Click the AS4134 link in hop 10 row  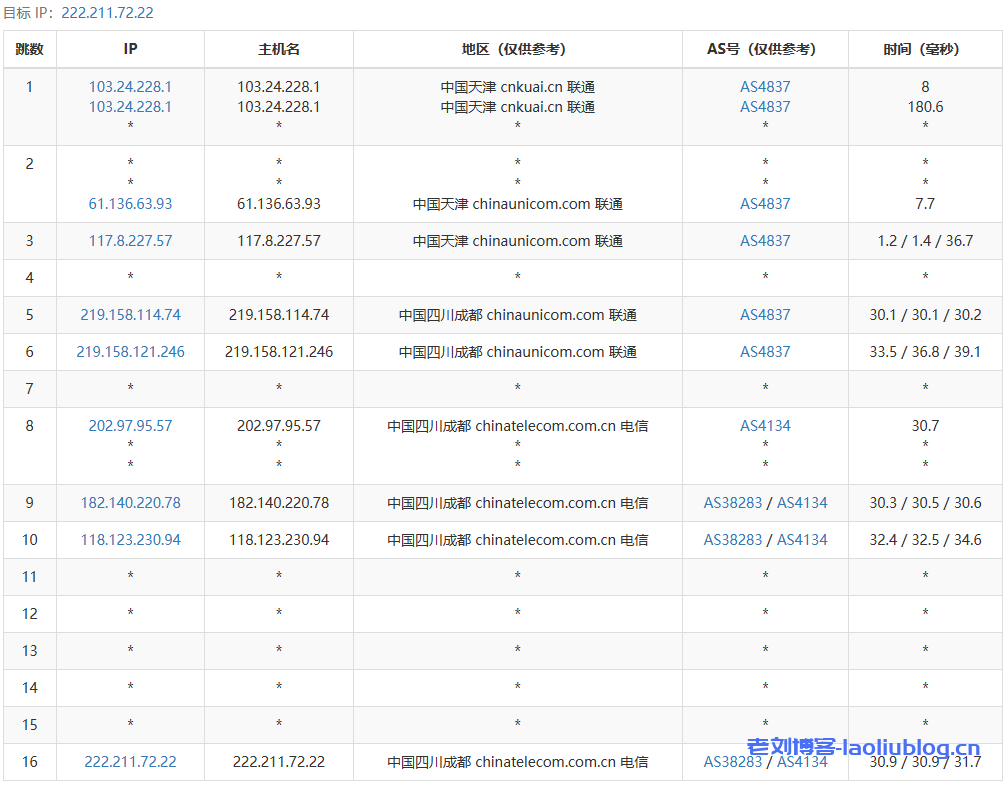point(802,540)
